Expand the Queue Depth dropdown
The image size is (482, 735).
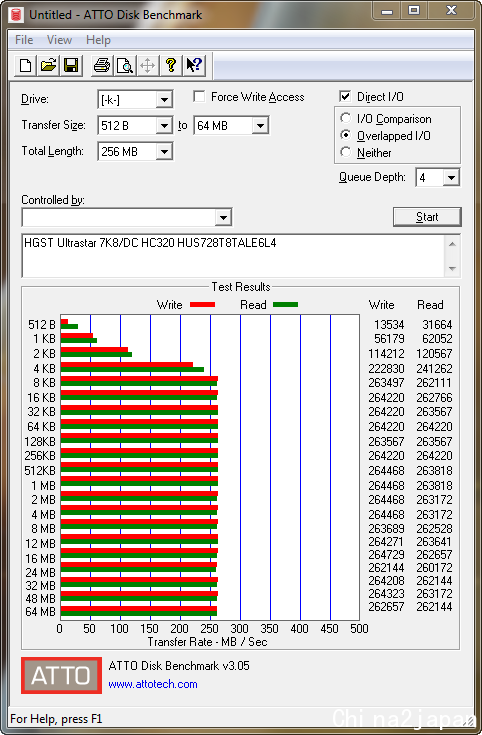pyautogui.click(x=451, y=178)
